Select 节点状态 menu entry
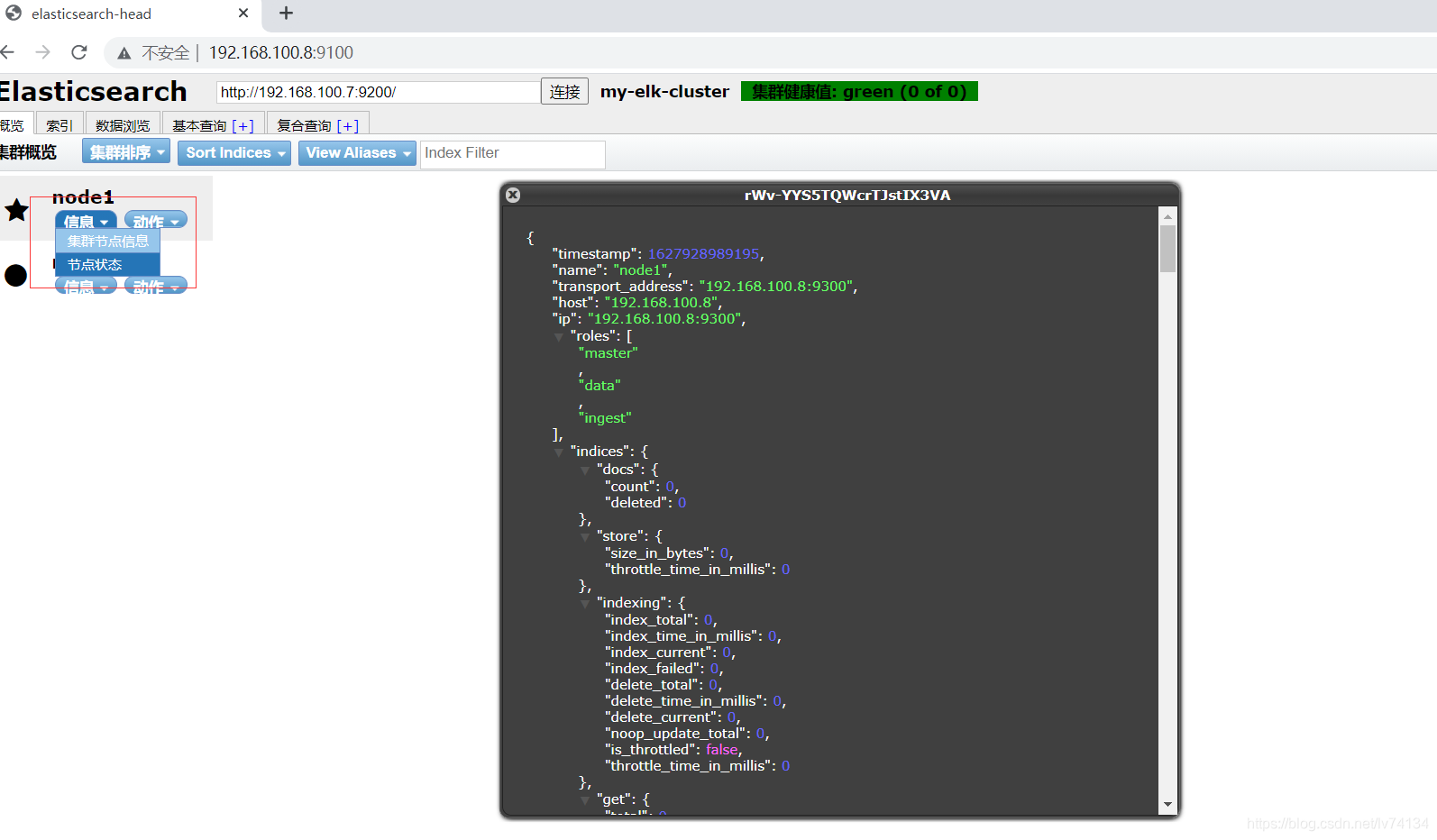Image resolution: width=1437 pixels, height=840 pixels. [108, 265]
